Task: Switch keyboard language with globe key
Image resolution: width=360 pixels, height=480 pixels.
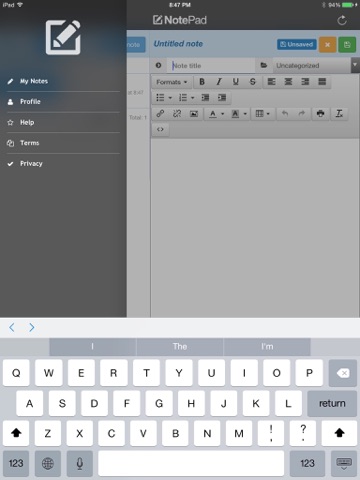Action: coord(48,463)
